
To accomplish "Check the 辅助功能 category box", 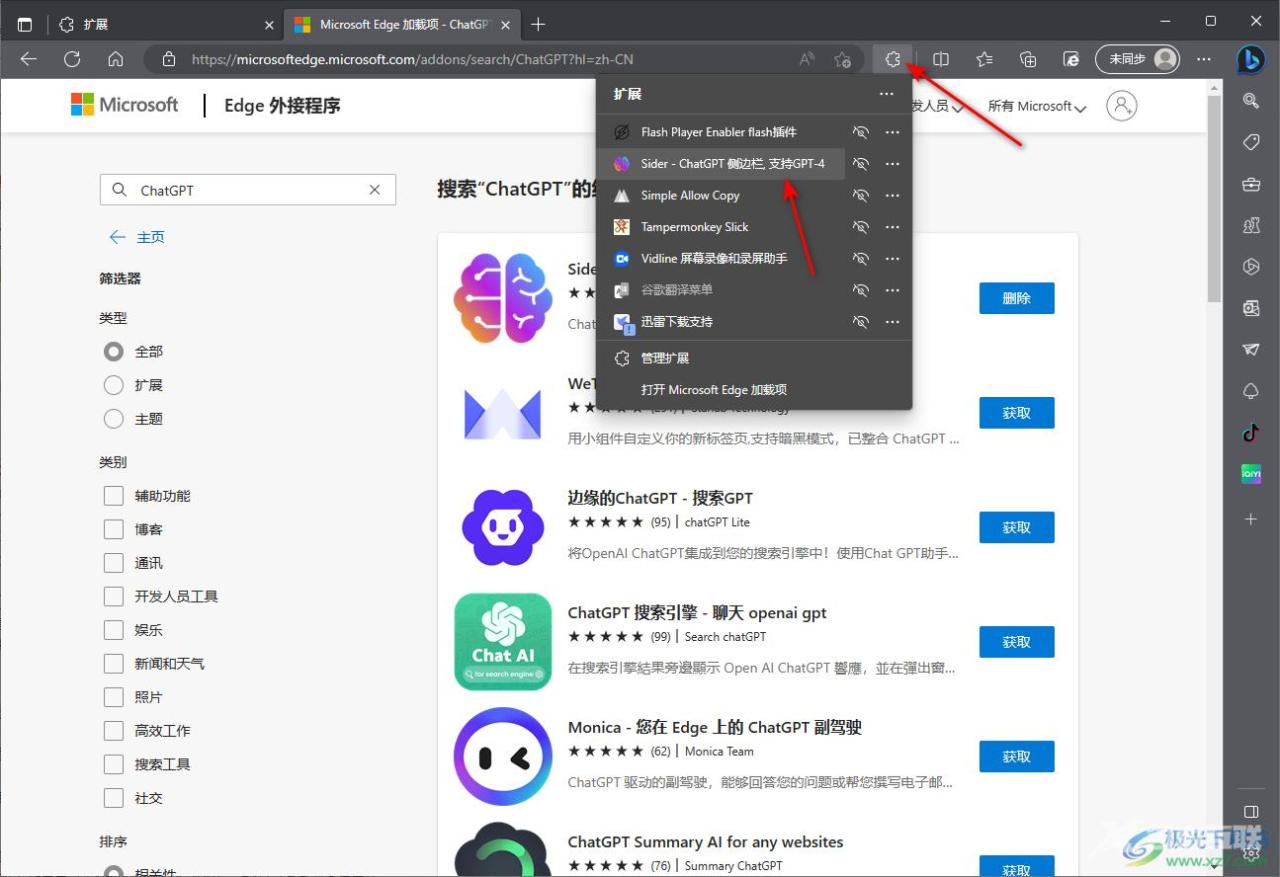I will pos(114,496).
